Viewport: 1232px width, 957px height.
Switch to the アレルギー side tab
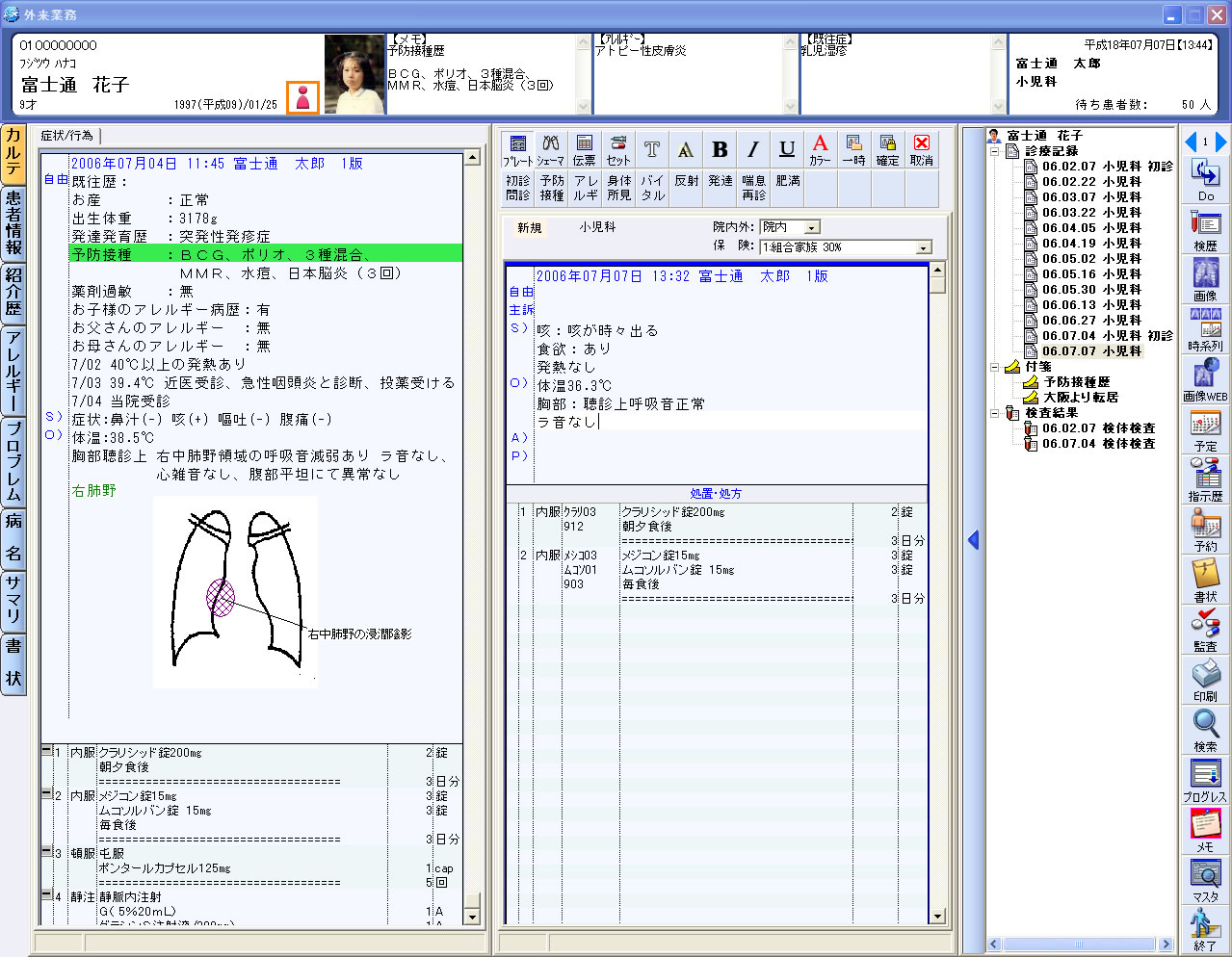(13, 371)
